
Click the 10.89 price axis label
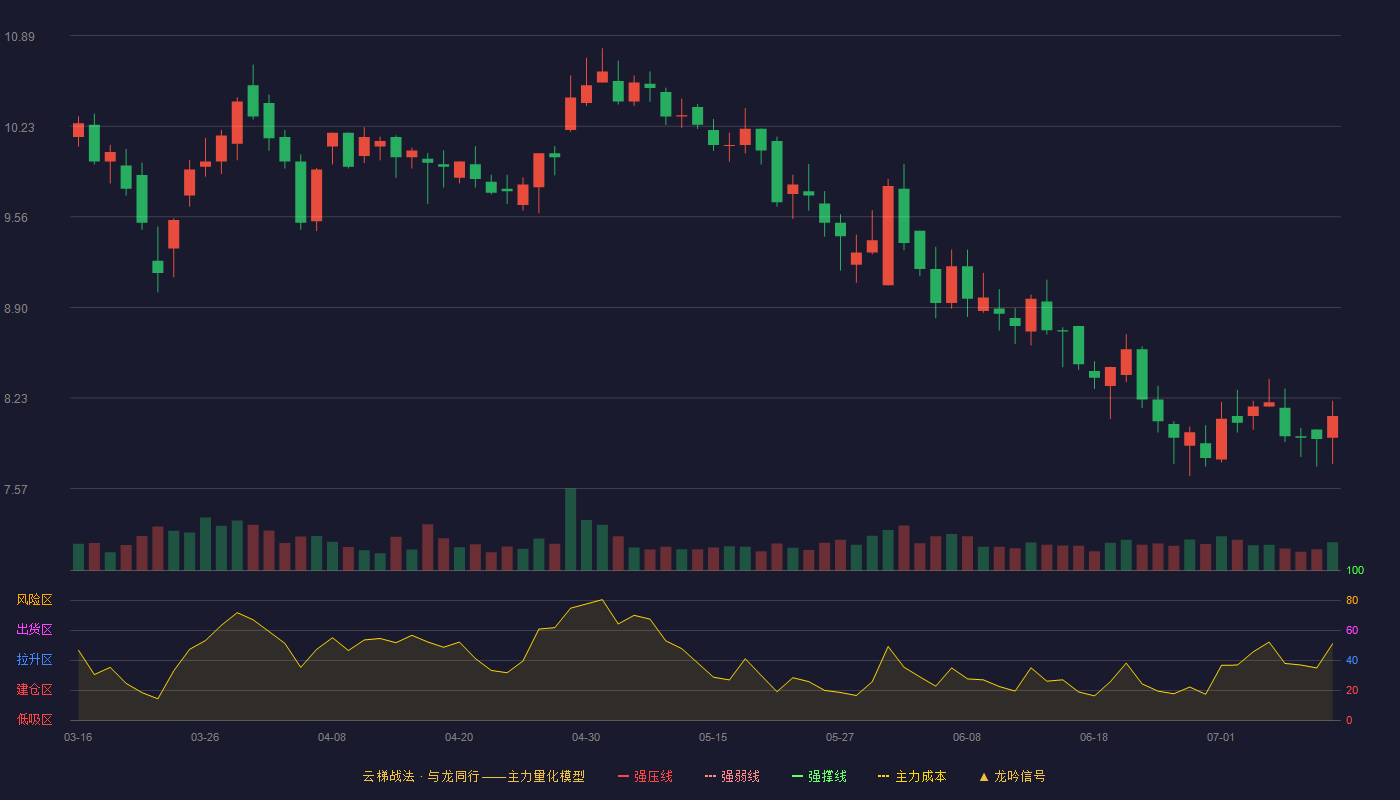(19, 37)
